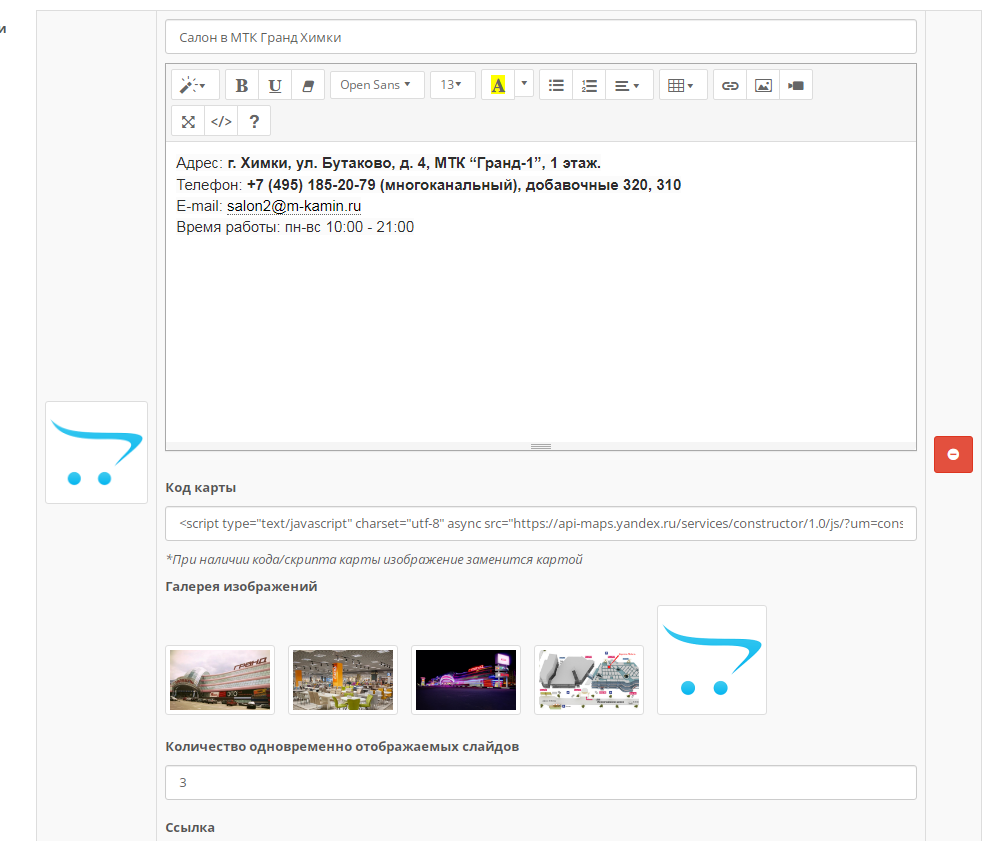Open the table insert dropdown
The width and height of the screenshot is (994, 841).
pos(683,86)
